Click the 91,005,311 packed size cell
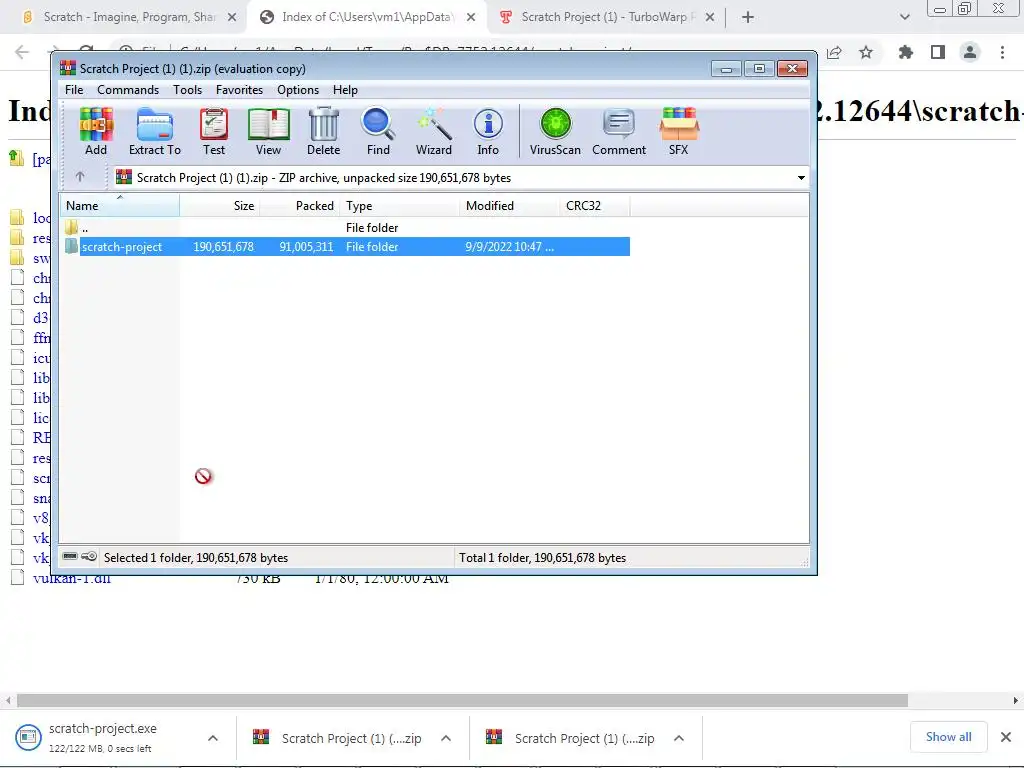The image size is (1024, 768). [x=306, y=247]
